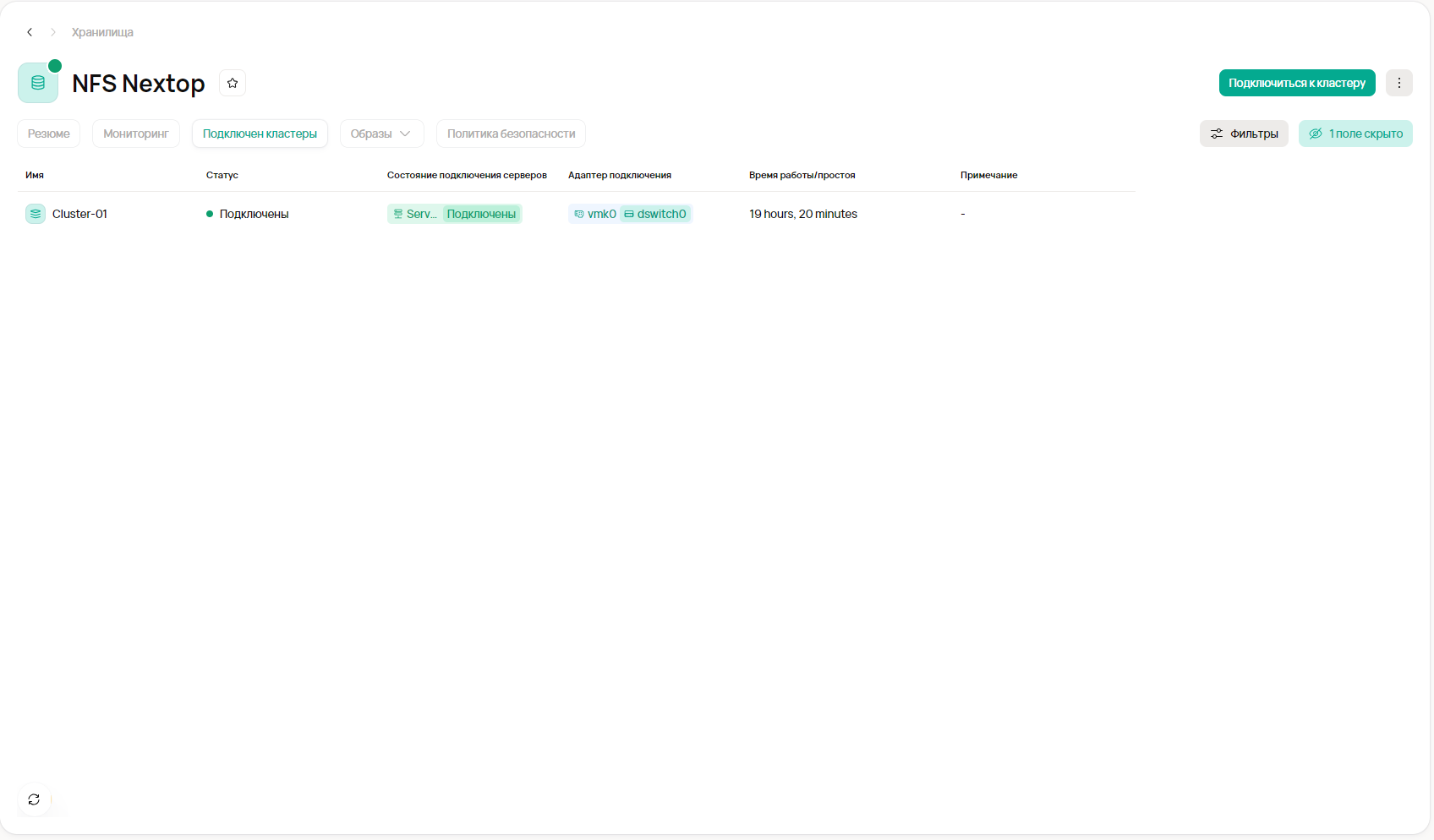
Task: Click the NFS Nextop storage icon
Action: coord(38,83)
